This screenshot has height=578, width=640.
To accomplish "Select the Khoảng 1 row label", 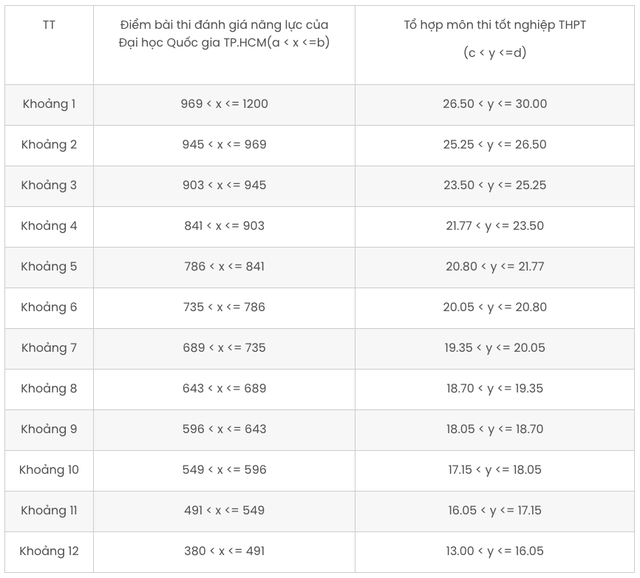I will coord(49,104).
